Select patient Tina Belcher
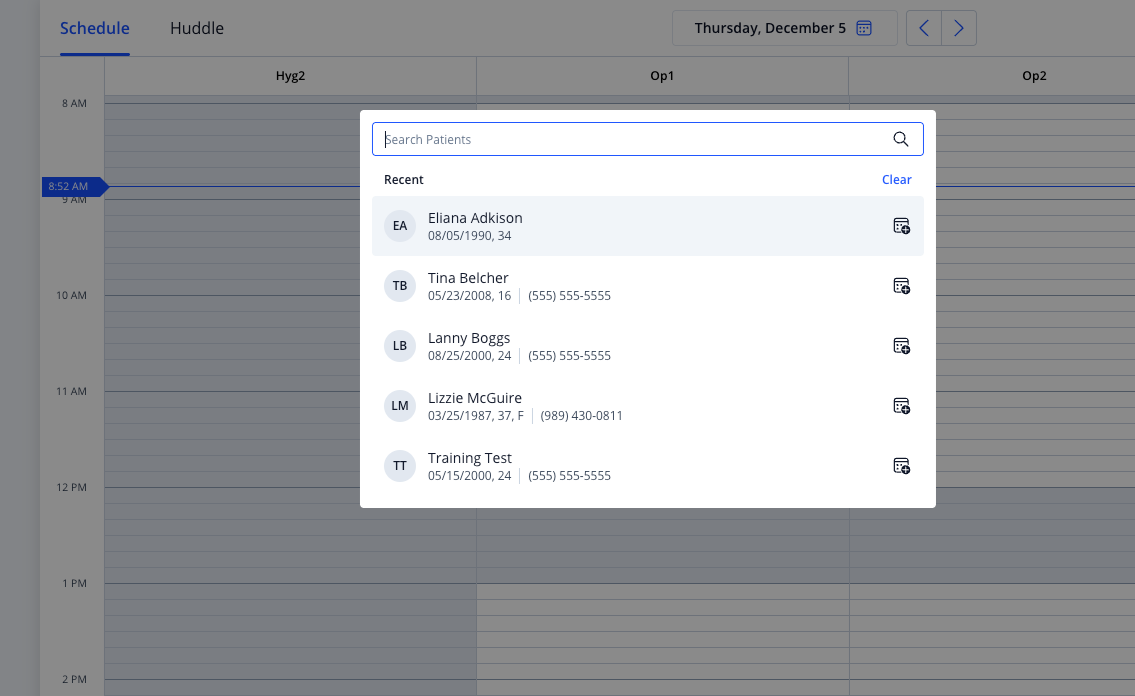The width and height of the screenshot is (1135, 696). click(x=648, y=286)
